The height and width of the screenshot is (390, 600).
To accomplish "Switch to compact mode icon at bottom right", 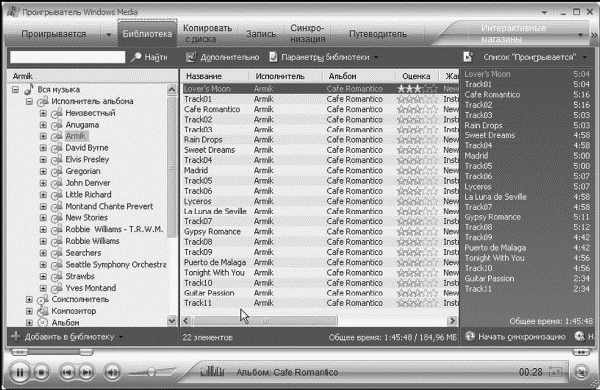I will (581, 372).
